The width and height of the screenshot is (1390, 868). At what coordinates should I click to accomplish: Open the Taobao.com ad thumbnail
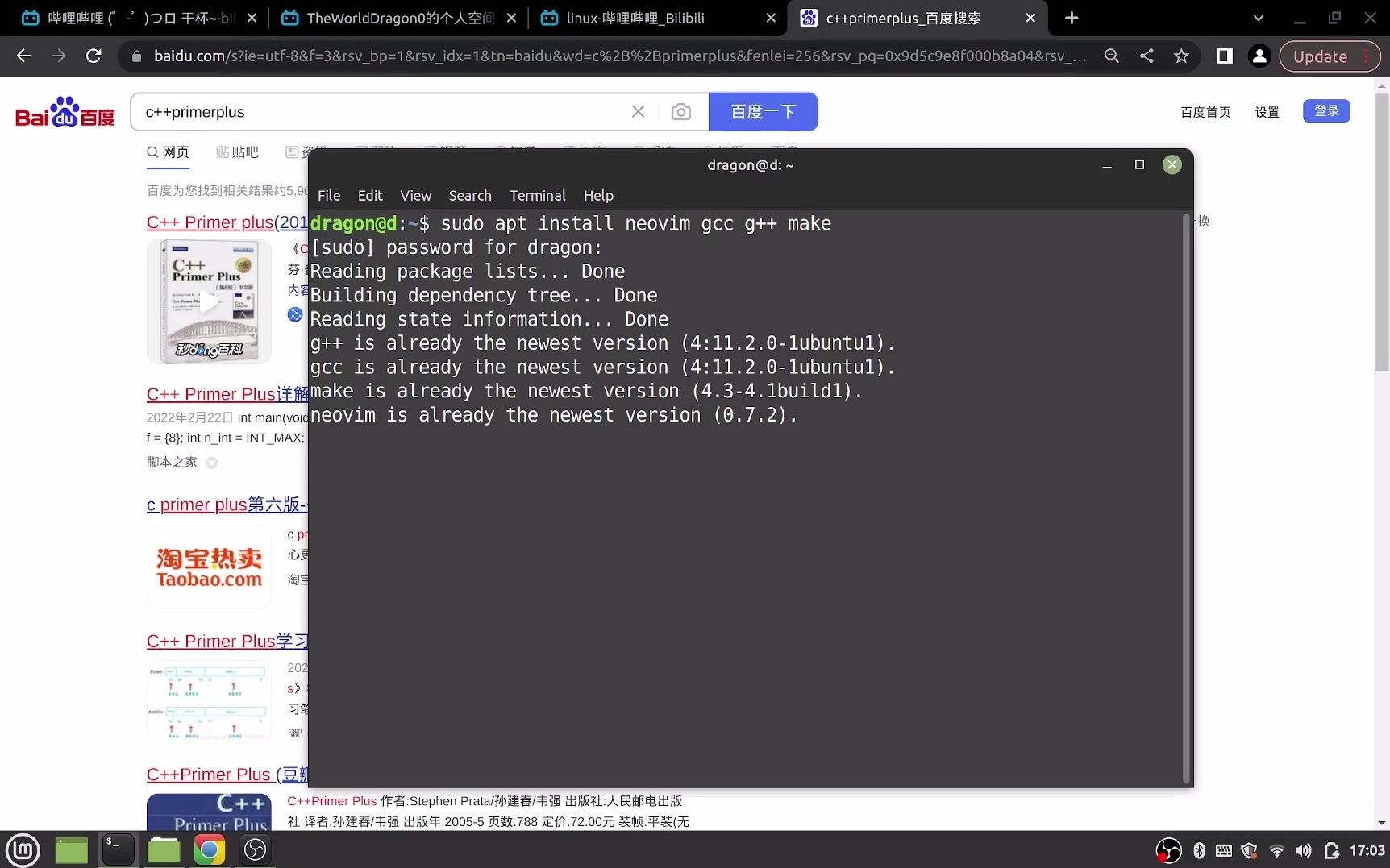click(209, 567)
